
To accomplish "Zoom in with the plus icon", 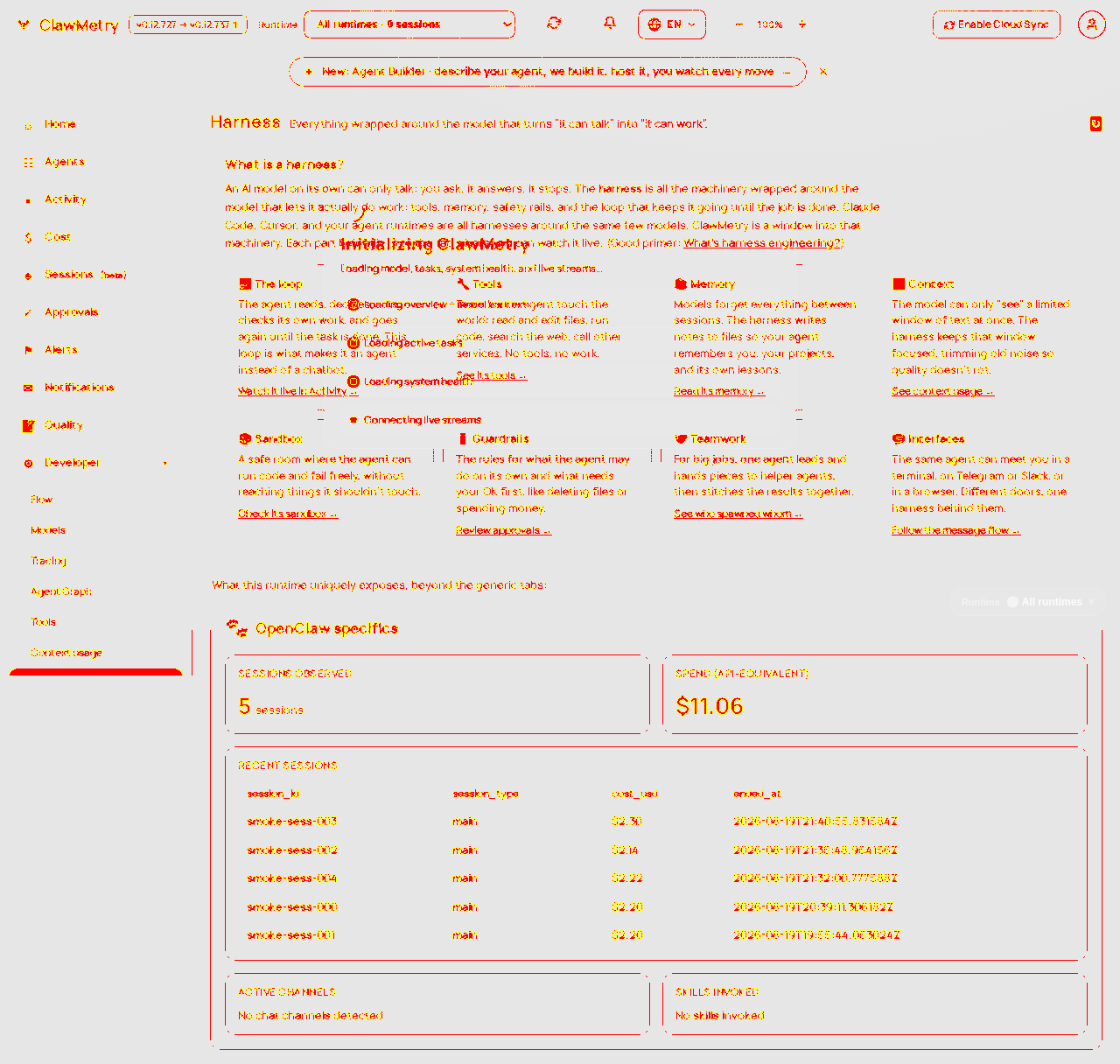I will pos(802,24).
